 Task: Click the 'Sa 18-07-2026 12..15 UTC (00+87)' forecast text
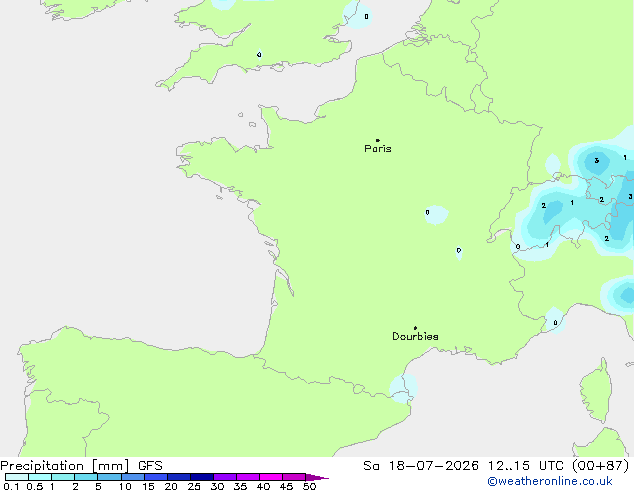[x=496, y=466]
